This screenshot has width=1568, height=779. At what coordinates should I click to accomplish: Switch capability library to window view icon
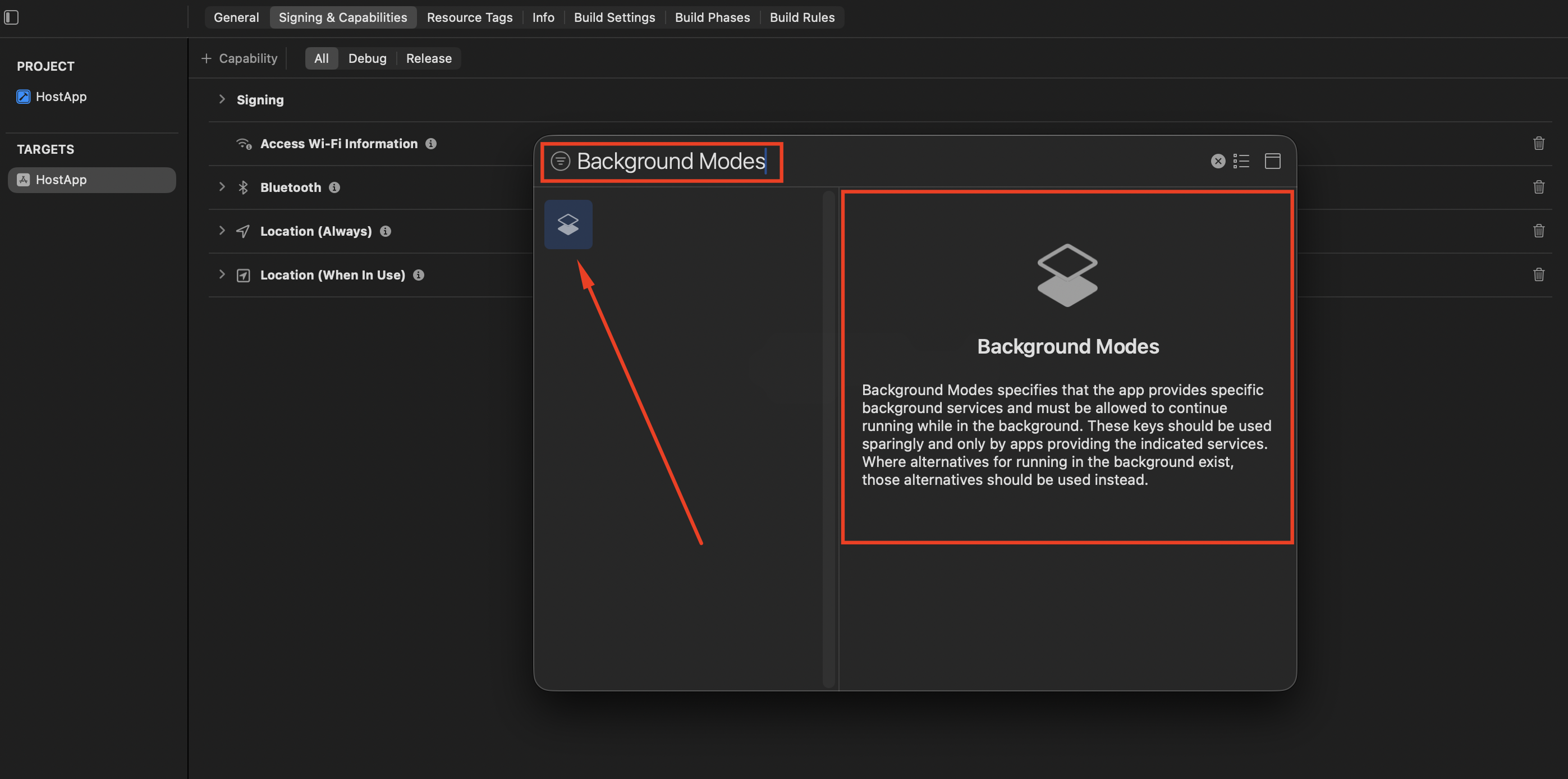pos(1273,161)
